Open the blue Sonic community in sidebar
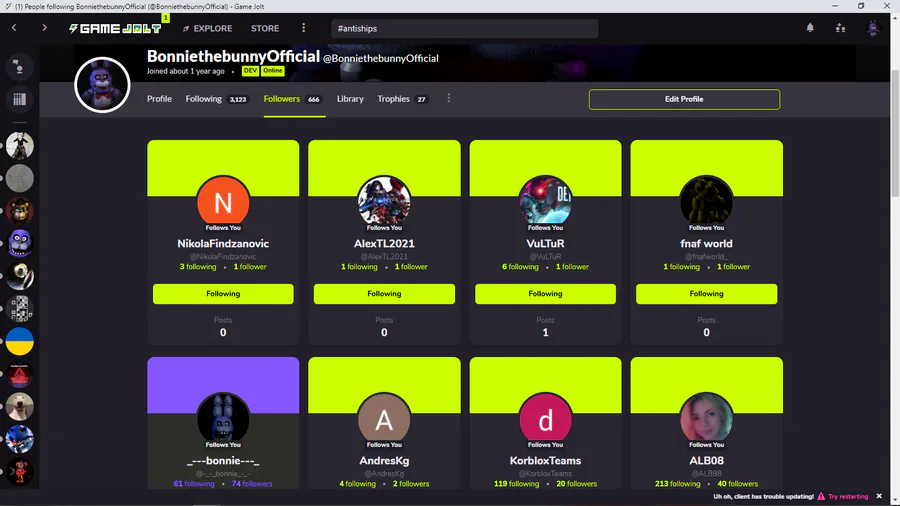 tap(20, 439)
